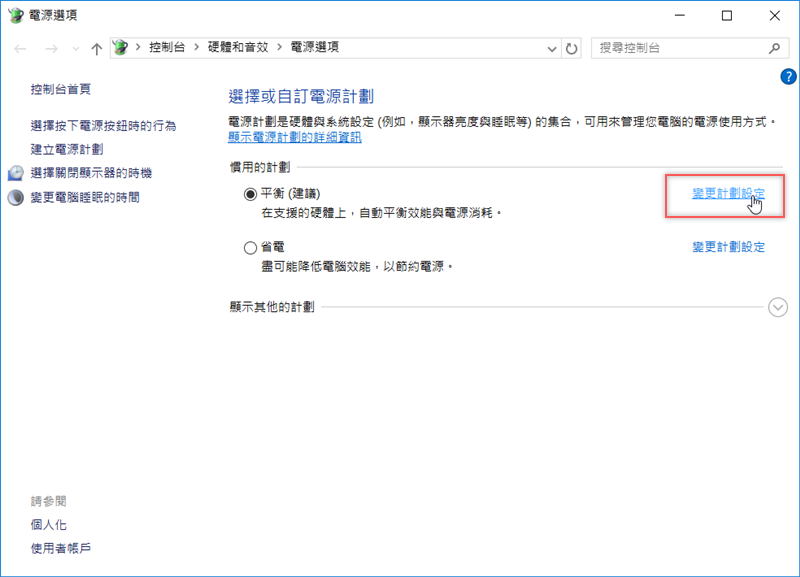Click the search magnifier icon

[x=774, y=48]
